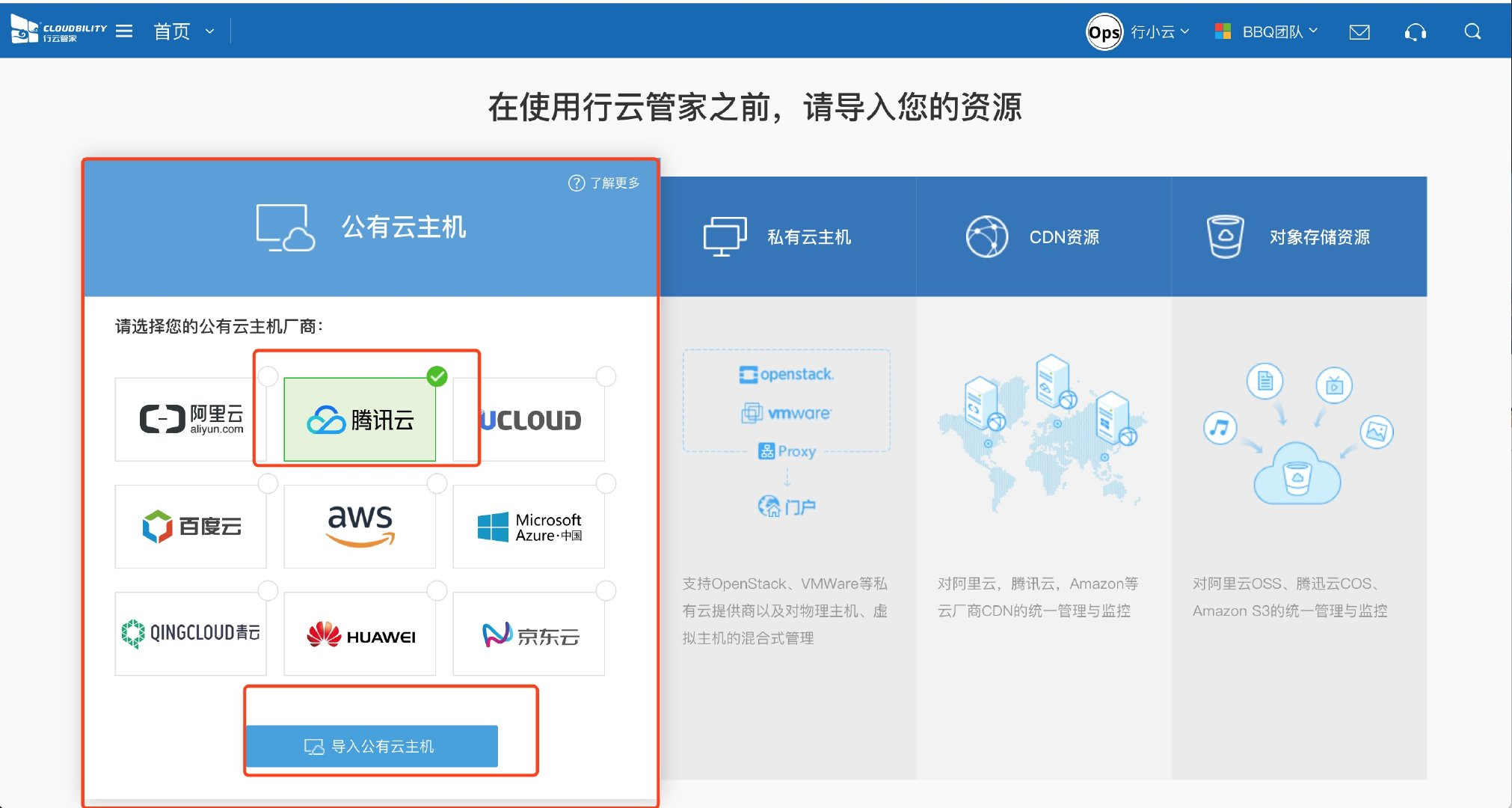Viewport: 1512px width, 808px height.
Task: Click the private cloud monitor icon
Action: click(725, 236)
